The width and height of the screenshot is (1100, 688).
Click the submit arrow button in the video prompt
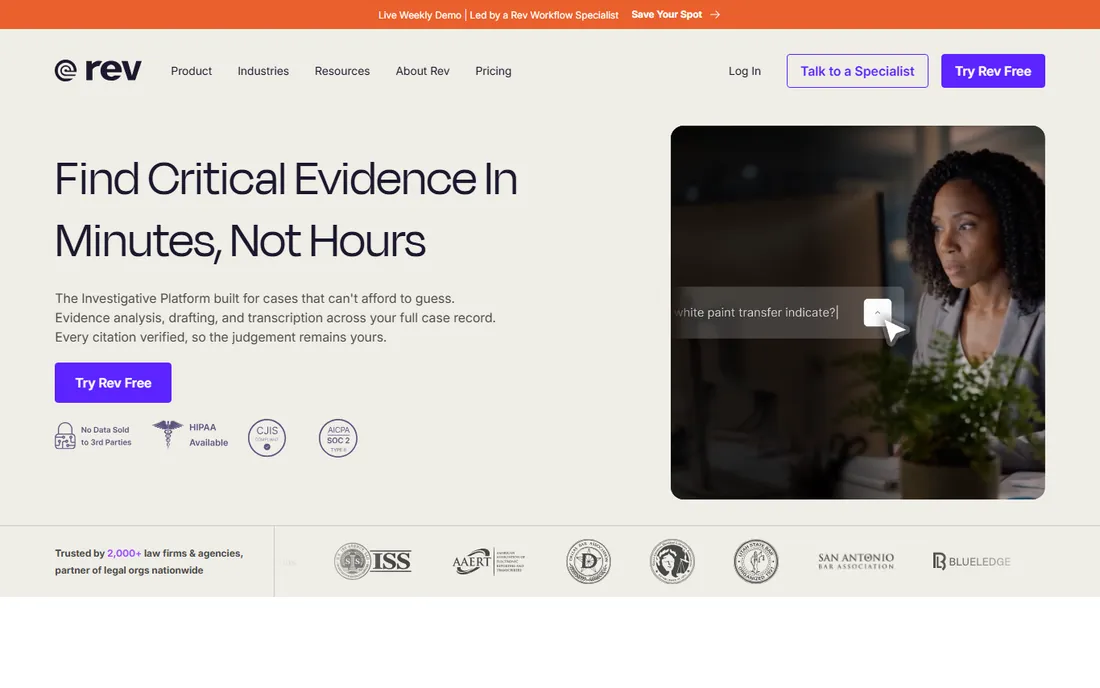pyautogui.click(x=878, y=312)
